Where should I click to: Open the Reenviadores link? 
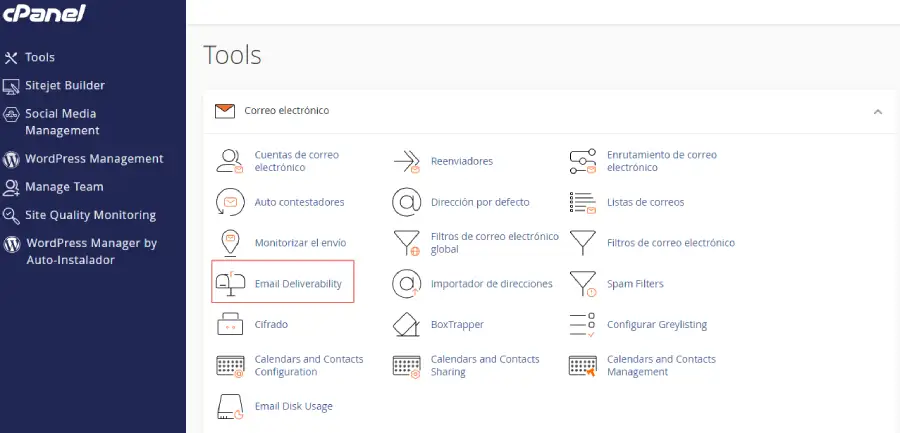pyautogui.click(x=461, y=161)
